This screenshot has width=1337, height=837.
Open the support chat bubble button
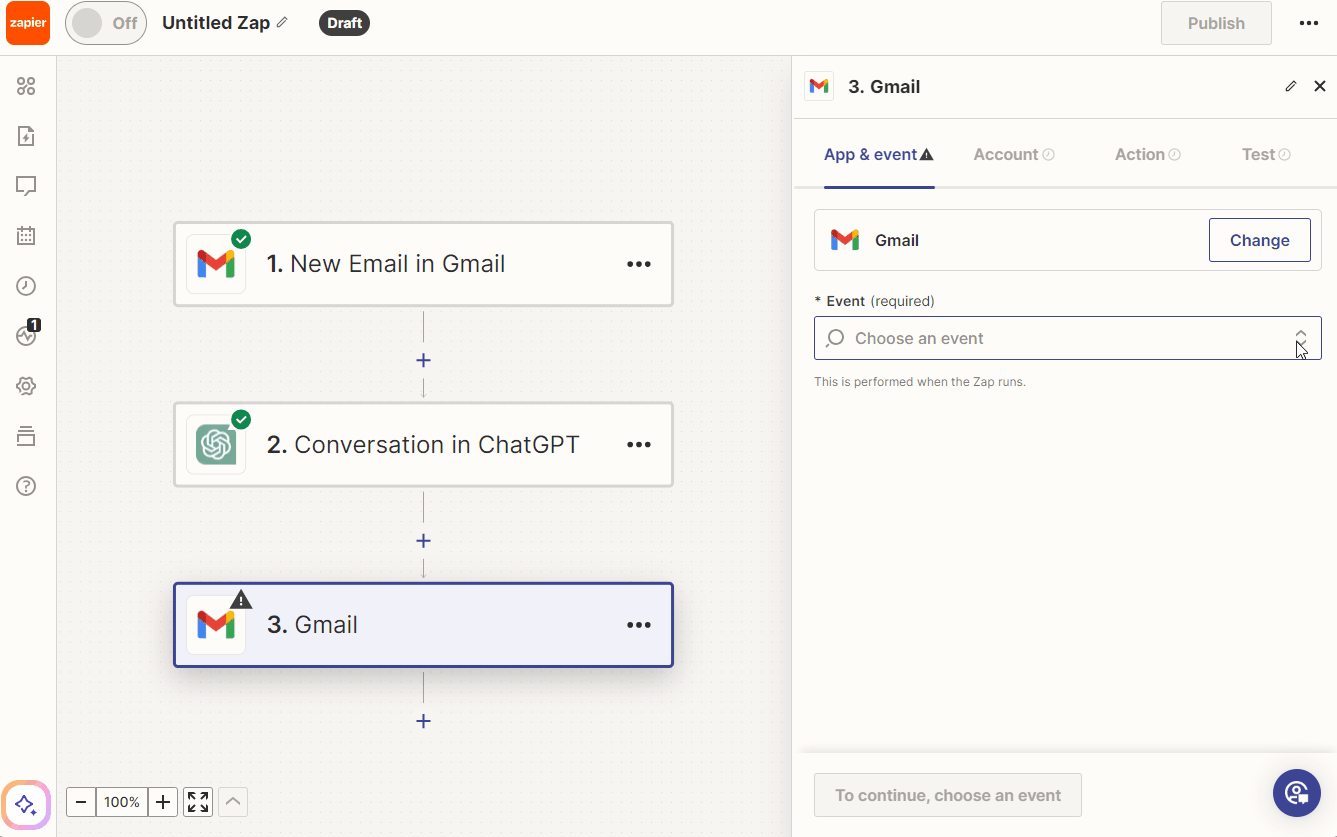1297,794
